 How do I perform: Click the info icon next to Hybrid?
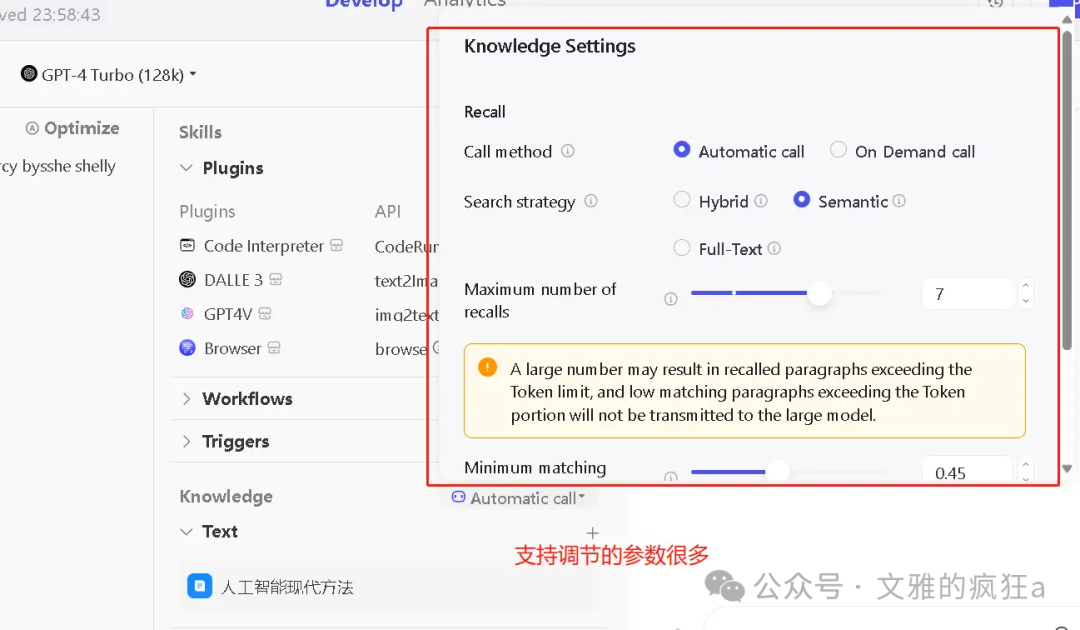(760, 200)
